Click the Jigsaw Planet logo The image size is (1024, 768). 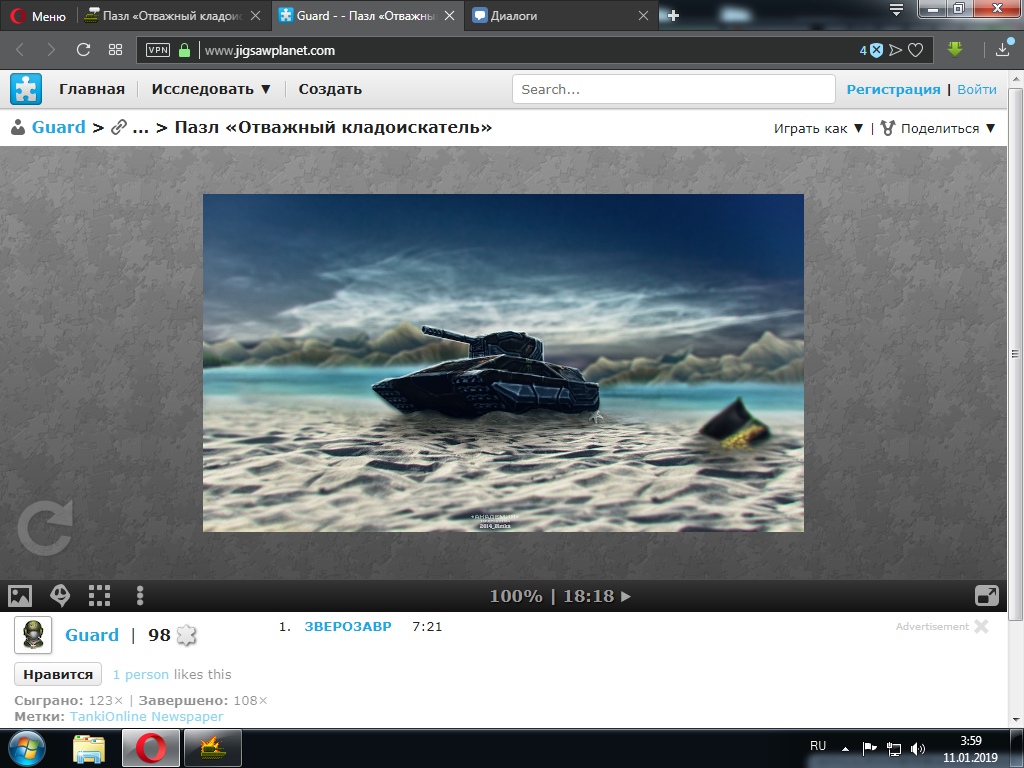pos(26,89)
